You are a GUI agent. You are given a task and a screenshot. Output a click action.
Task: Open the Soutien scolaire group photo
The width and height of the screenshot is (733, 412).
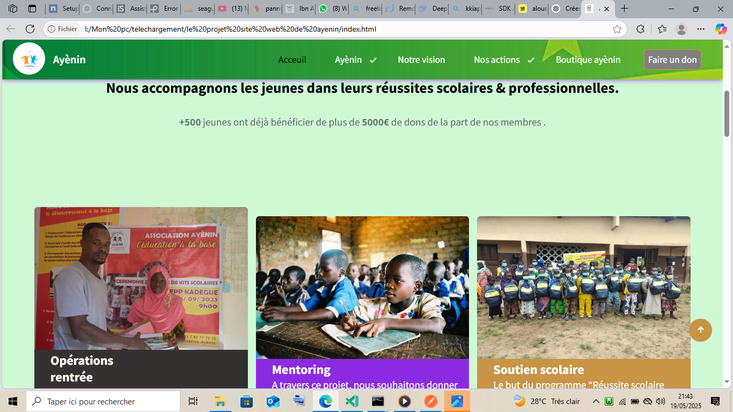[583, 288]
